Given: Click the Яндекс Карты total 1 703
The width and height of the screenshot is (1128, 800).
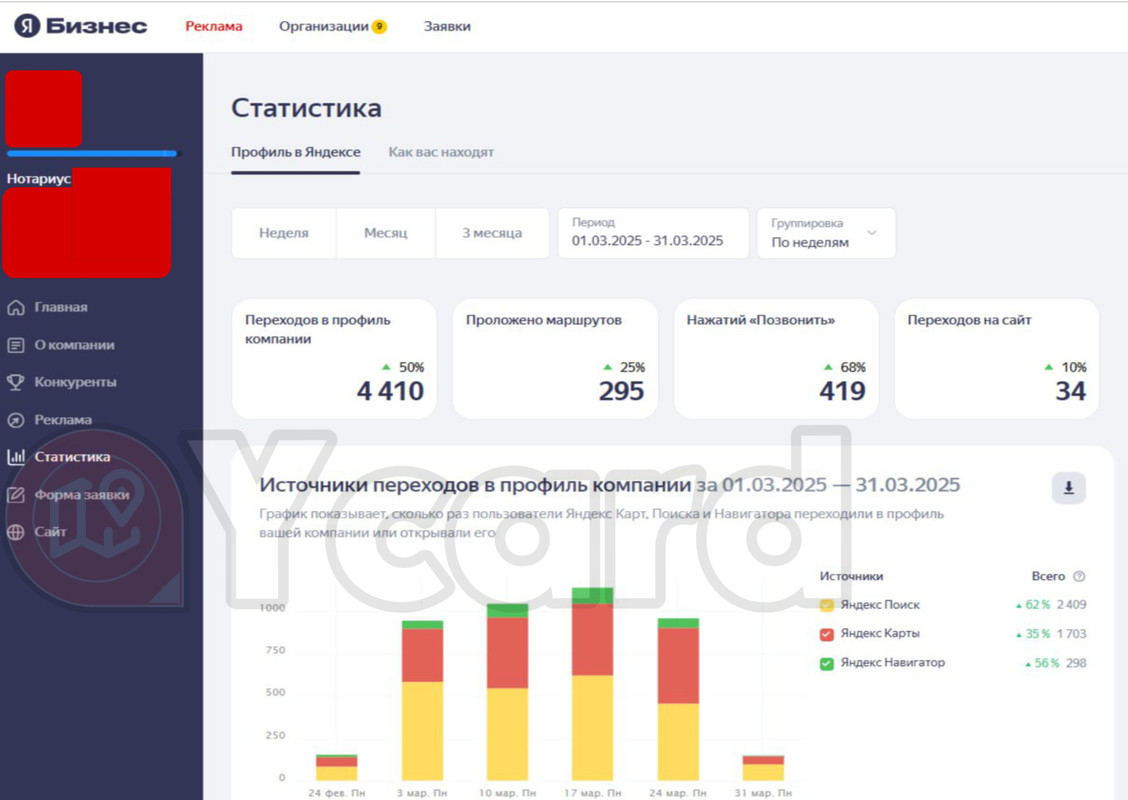Looking at the screenshot, I should tap(1071, 634).
